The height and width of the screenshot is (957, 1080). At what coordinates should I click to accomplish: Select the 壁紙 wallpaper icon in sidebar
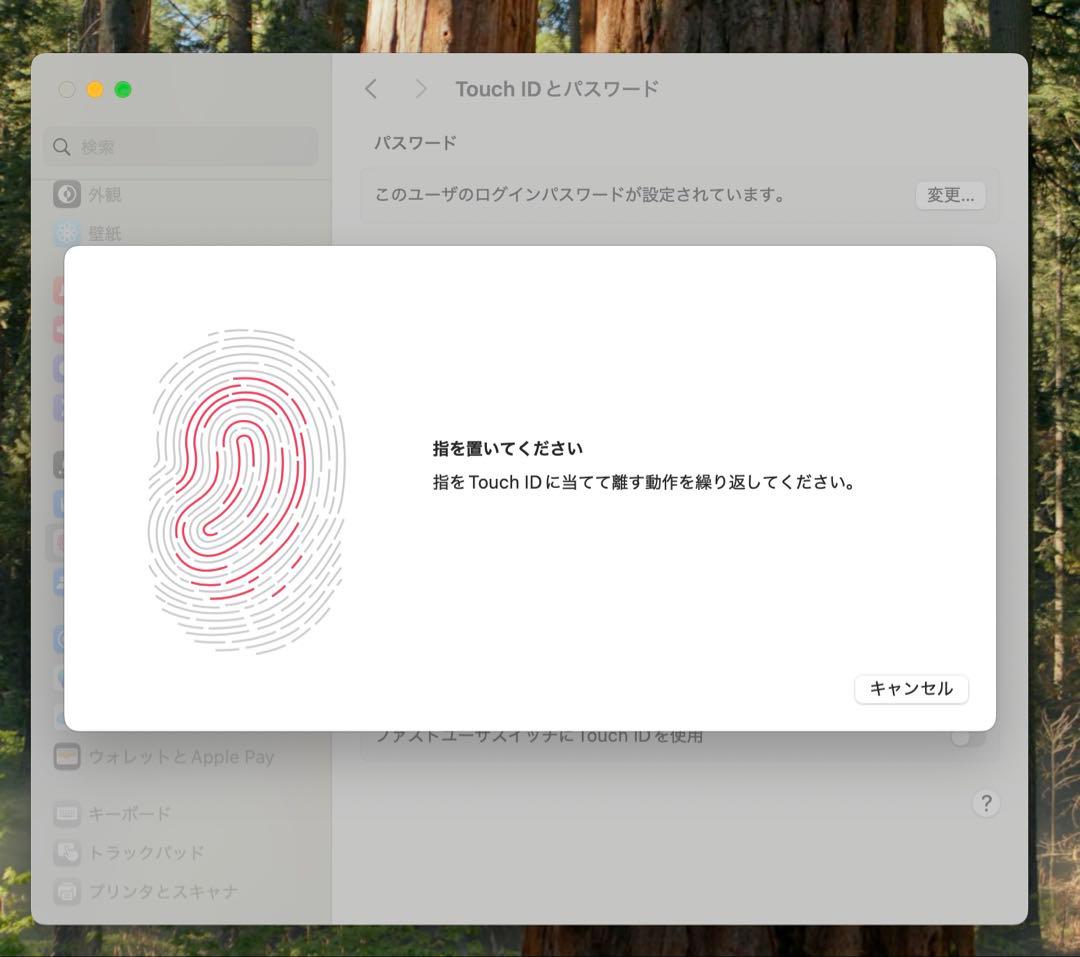pos(67,233)
